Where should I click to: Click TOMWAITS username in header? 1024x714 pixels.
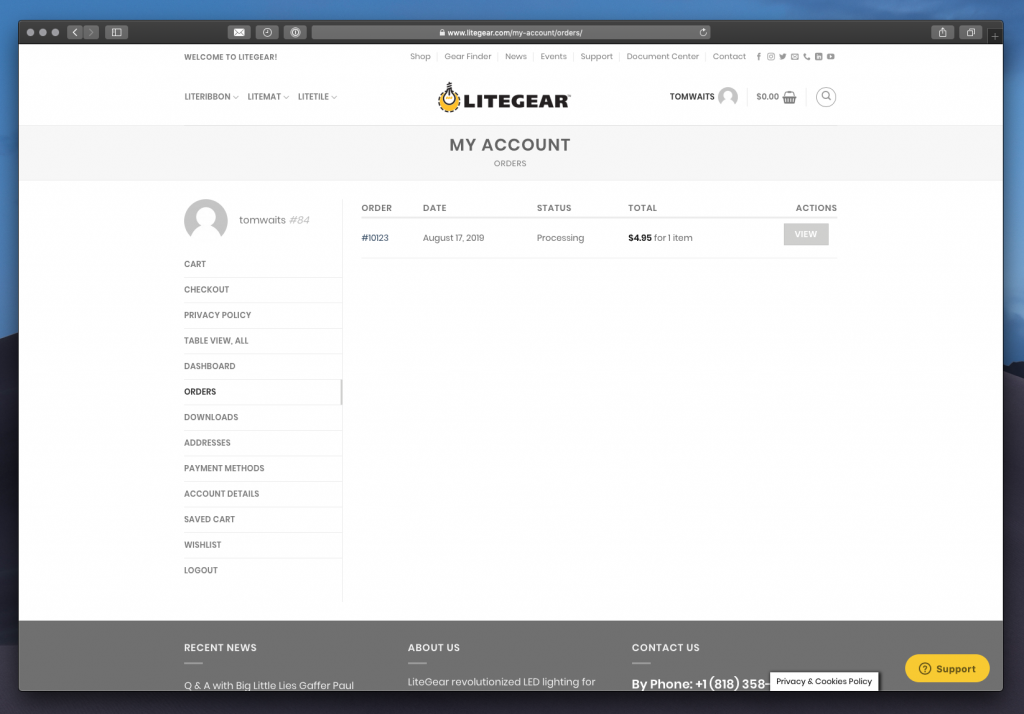(692, 97)
